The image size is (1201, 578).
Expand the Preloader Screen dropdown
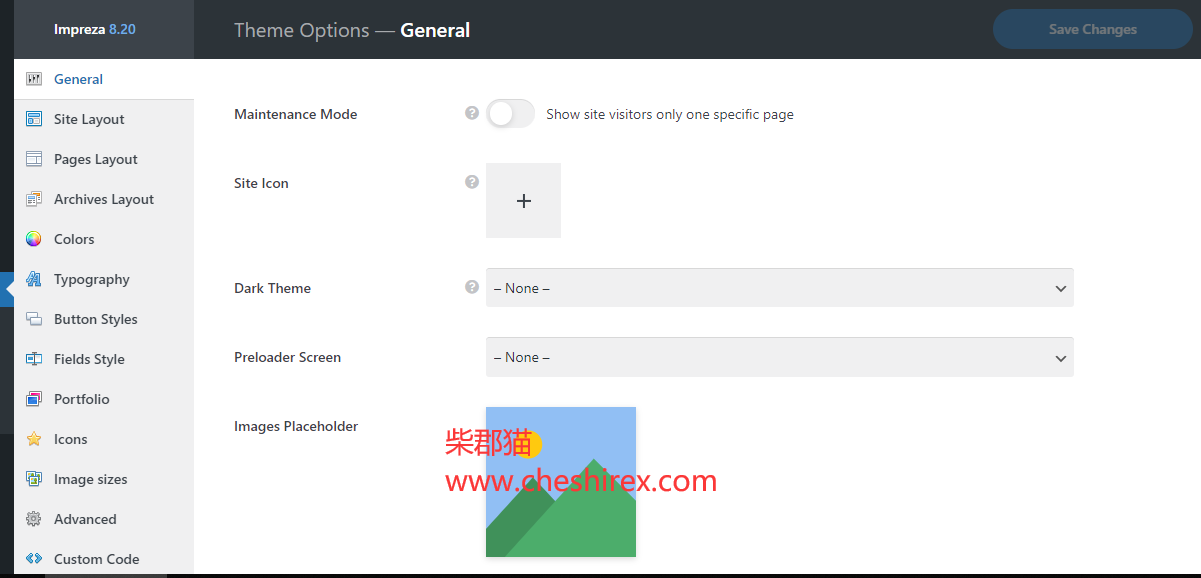(x=779, y=357)
